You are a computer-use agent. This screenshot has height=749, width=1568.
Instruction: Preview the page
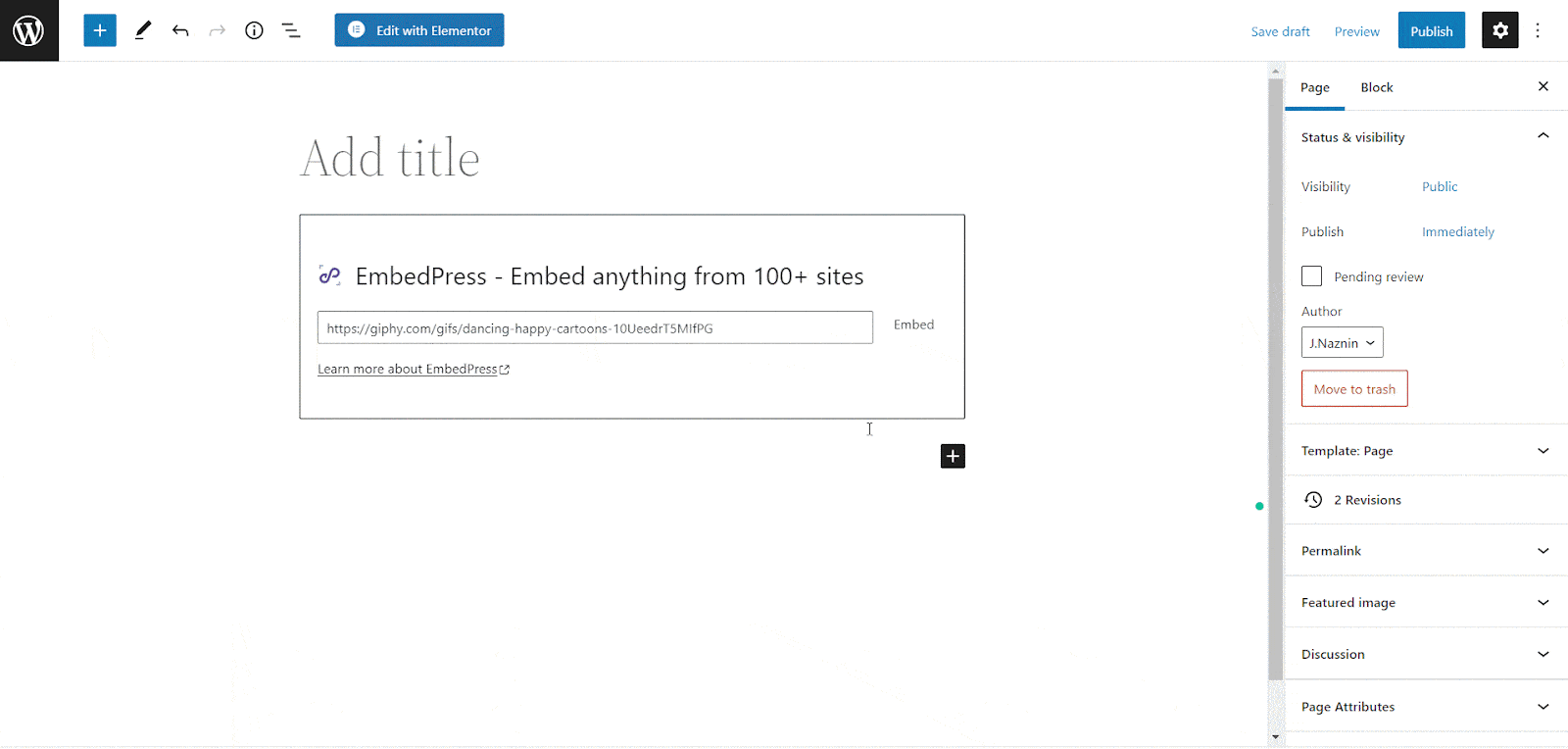[1356, 31]
